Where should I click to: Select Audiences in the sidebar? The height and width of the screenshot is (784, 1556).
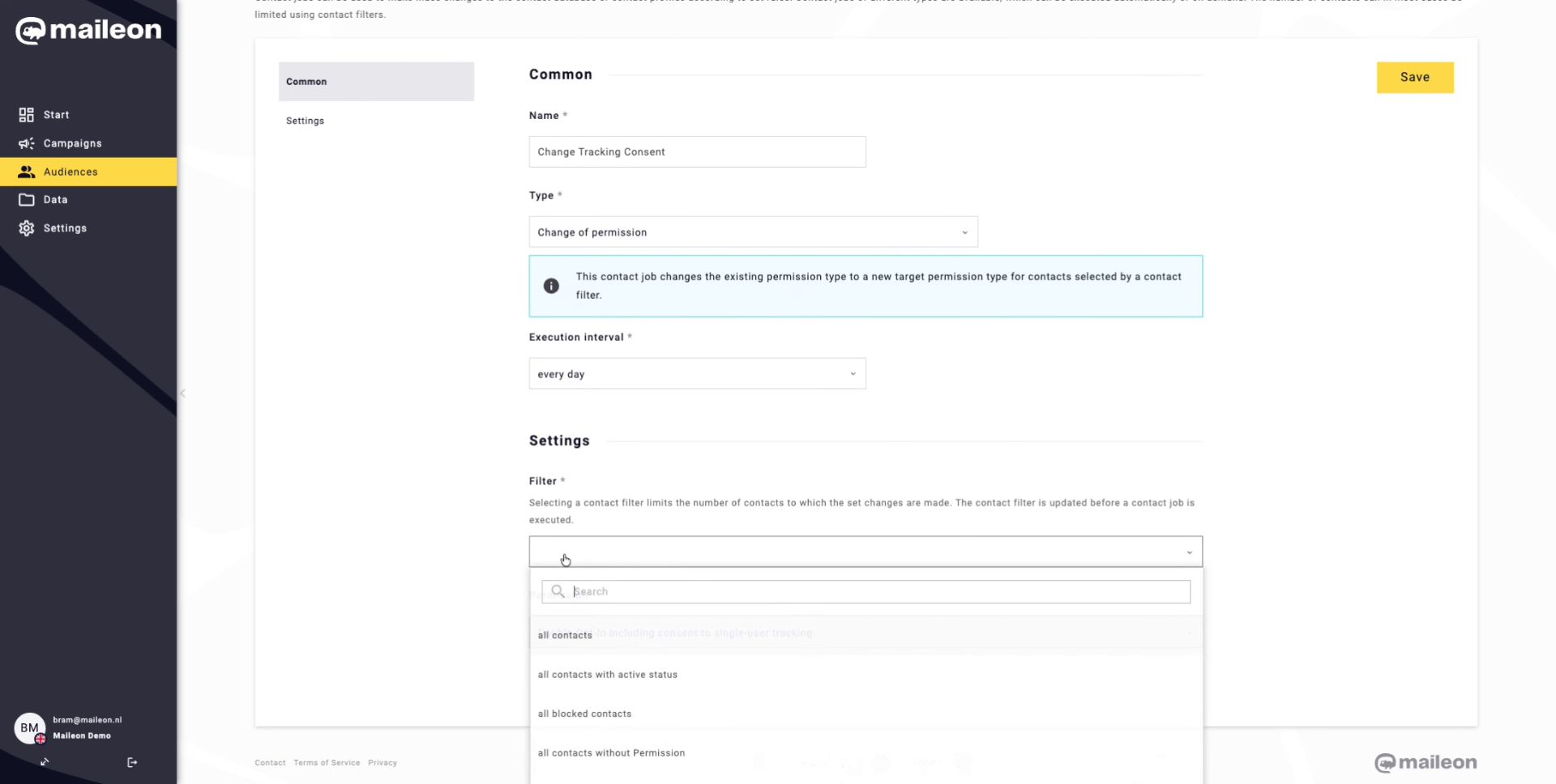[88, 172]
